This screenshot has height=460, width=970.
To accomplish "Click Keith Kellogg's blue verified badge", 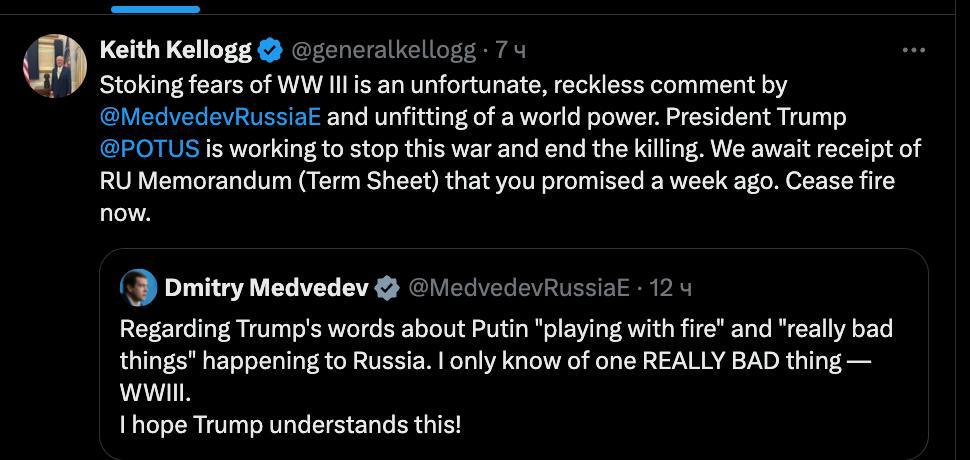I will click(x=270, y=50).
